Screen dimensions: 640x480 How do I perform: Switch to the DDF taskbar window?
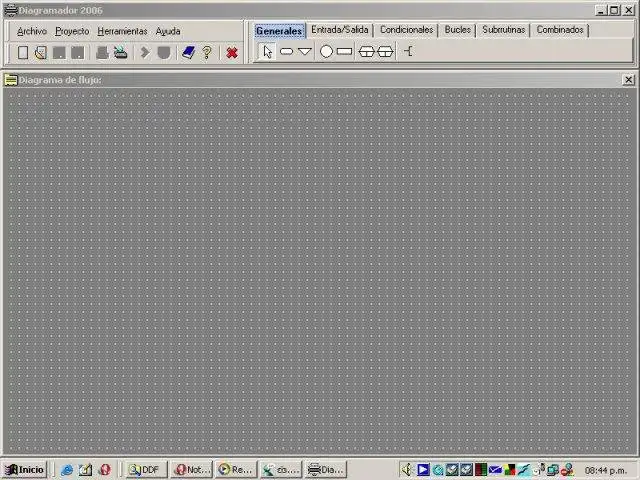point(146,470)
